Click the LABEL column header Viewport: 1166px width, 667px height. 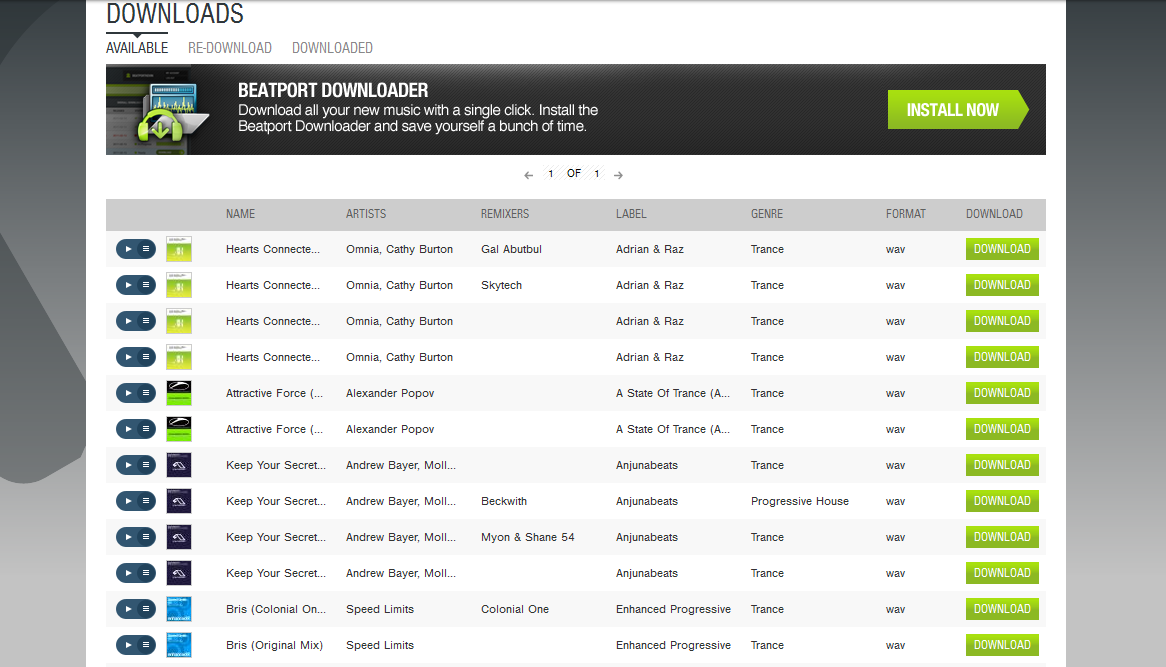(631, 214)
